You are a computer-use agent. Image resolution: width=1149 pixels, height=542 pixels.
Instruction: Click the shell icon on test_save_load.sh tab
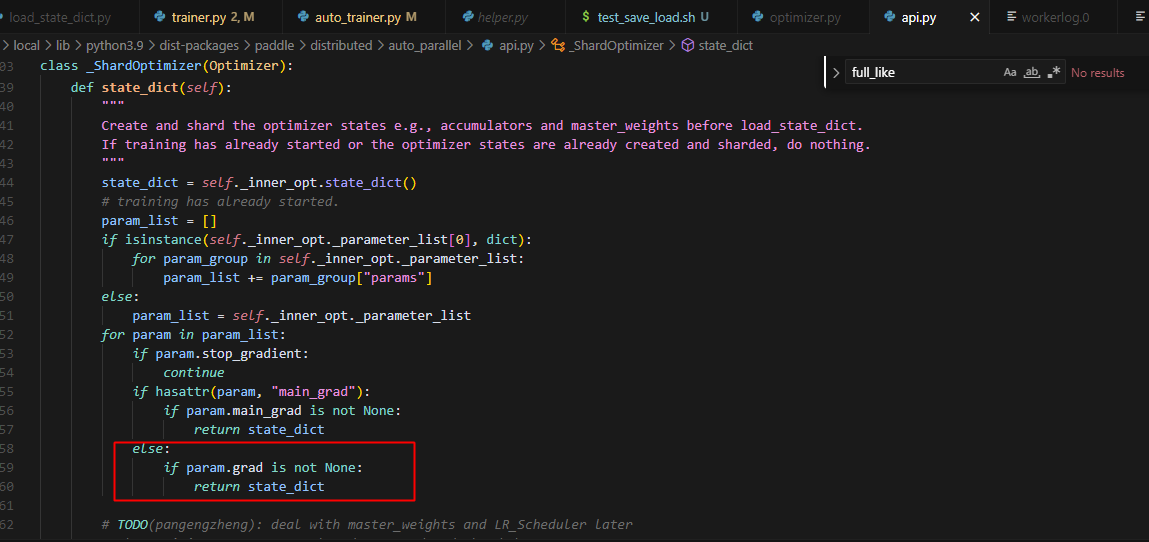point(586,17)
